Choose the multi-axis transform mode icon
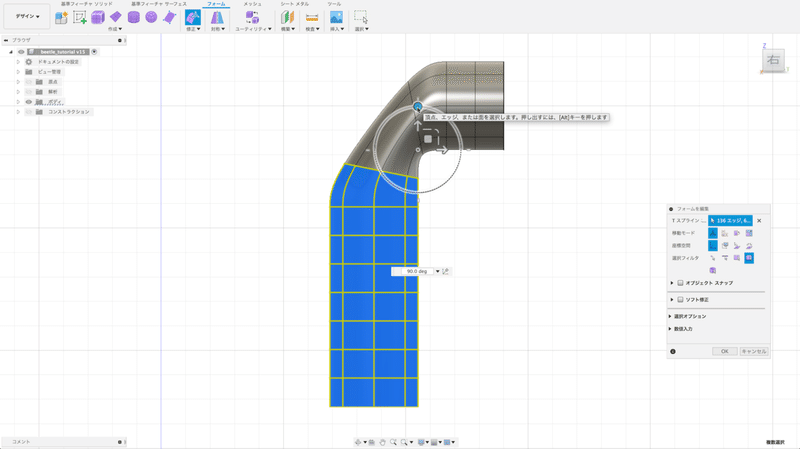Screen dimensions: 800x449 [x=713, y=233]
